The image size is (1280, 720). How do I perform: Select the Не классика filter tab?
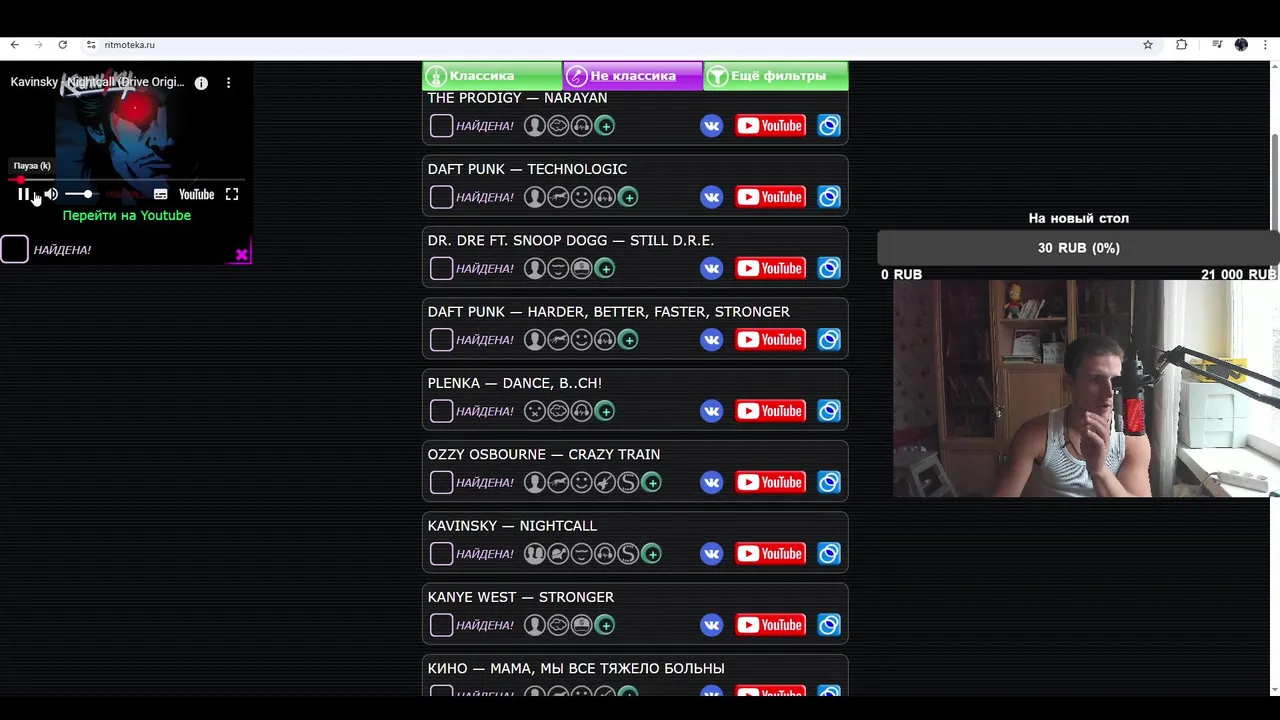click(633, 76)
